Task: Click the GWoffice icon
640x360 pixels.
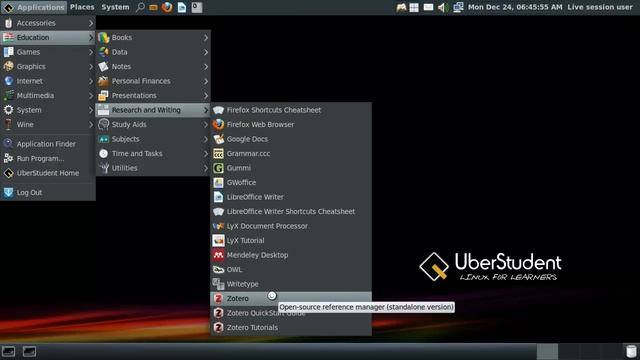Action: click(218, 182)
